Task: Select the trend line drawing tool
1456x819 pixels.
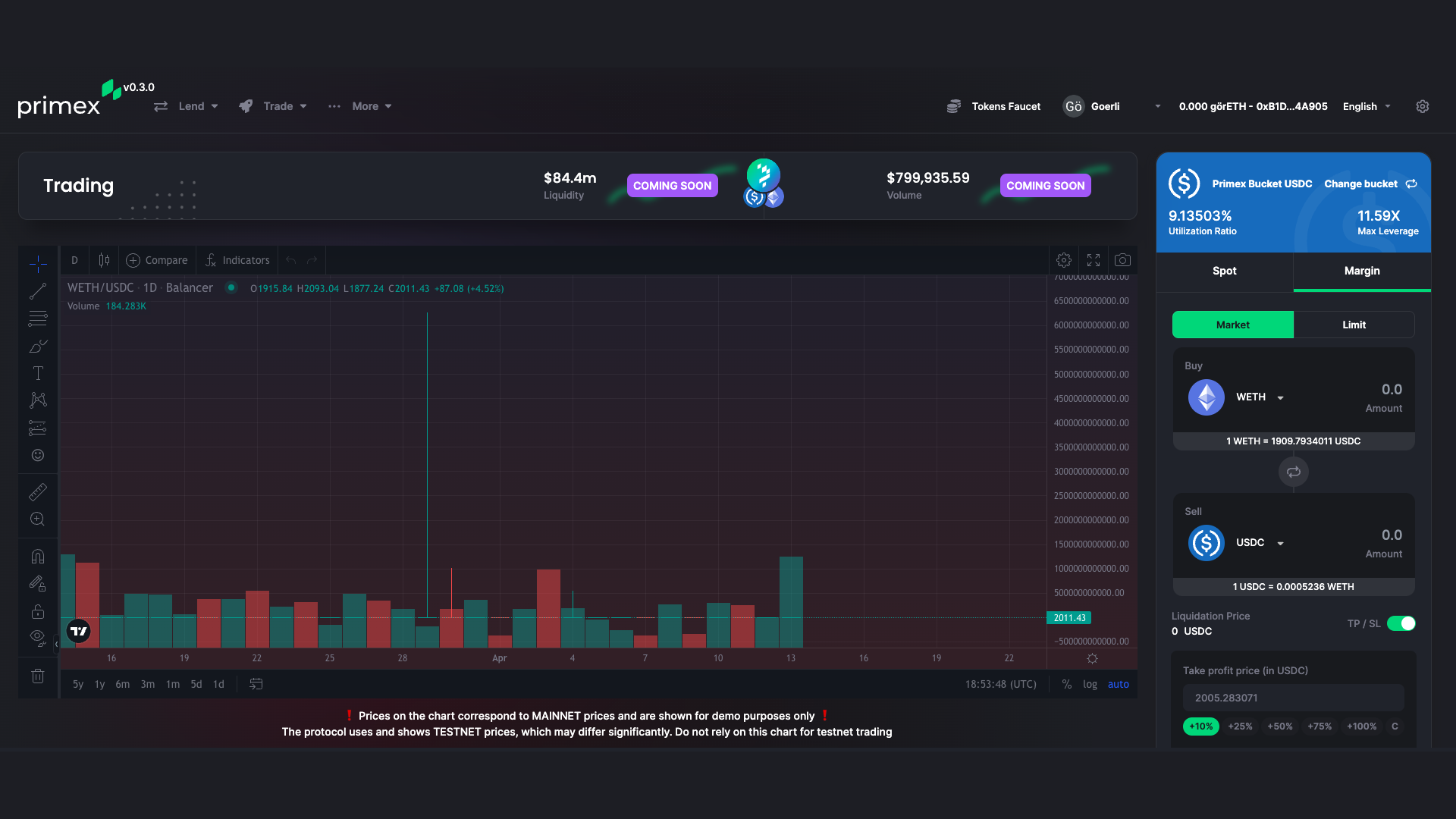Action: click(38, 291)
